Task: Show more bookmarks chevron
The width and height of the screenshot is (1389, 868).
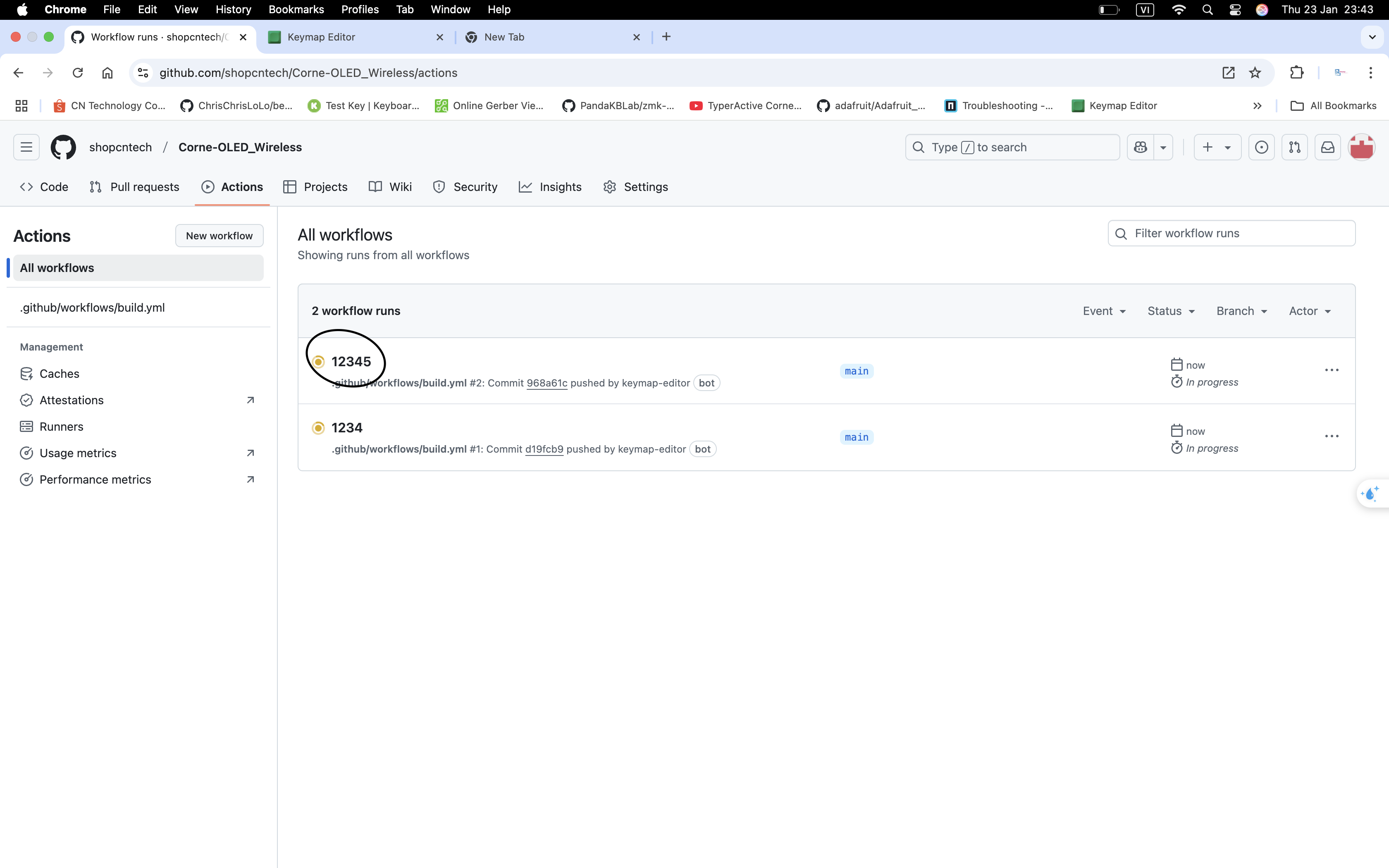Action: [x=1257, y=106]
